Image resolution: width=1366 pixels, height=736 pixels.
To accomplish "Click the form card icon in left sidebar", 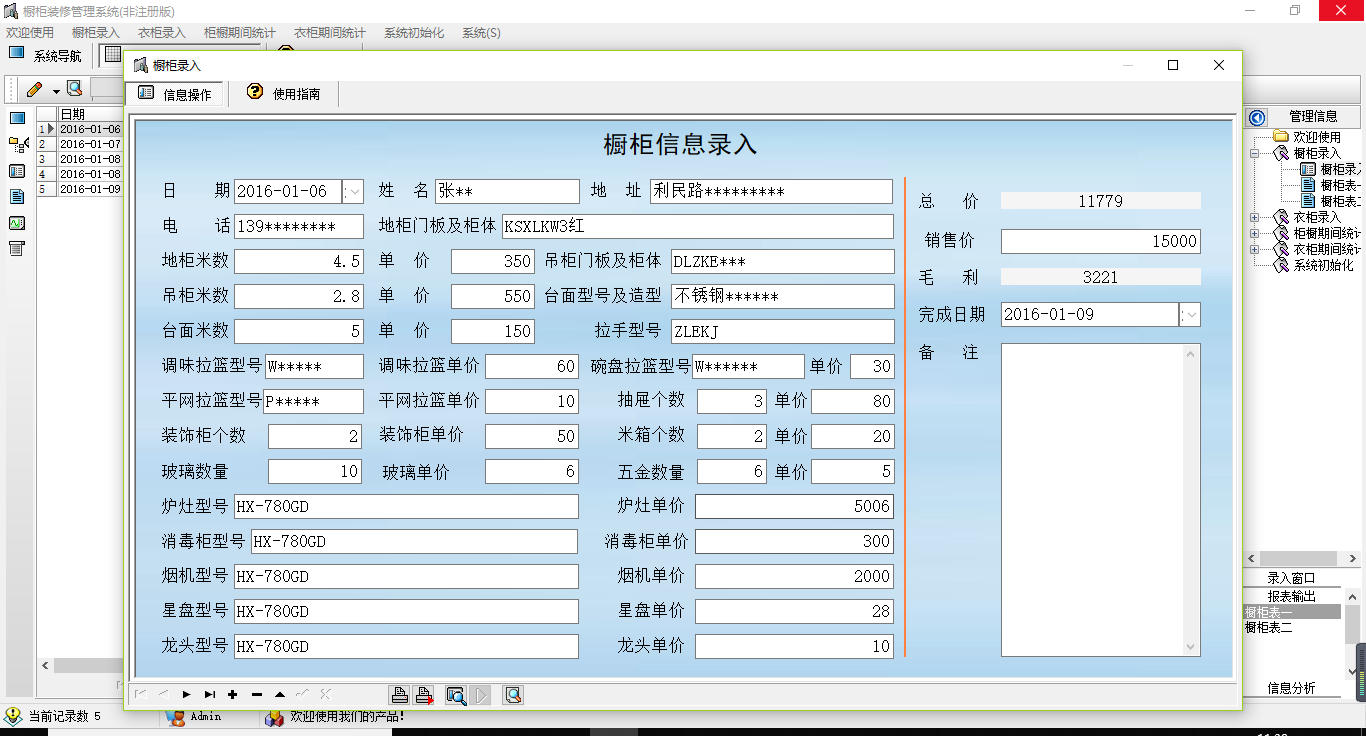I will tap(17, 171).
